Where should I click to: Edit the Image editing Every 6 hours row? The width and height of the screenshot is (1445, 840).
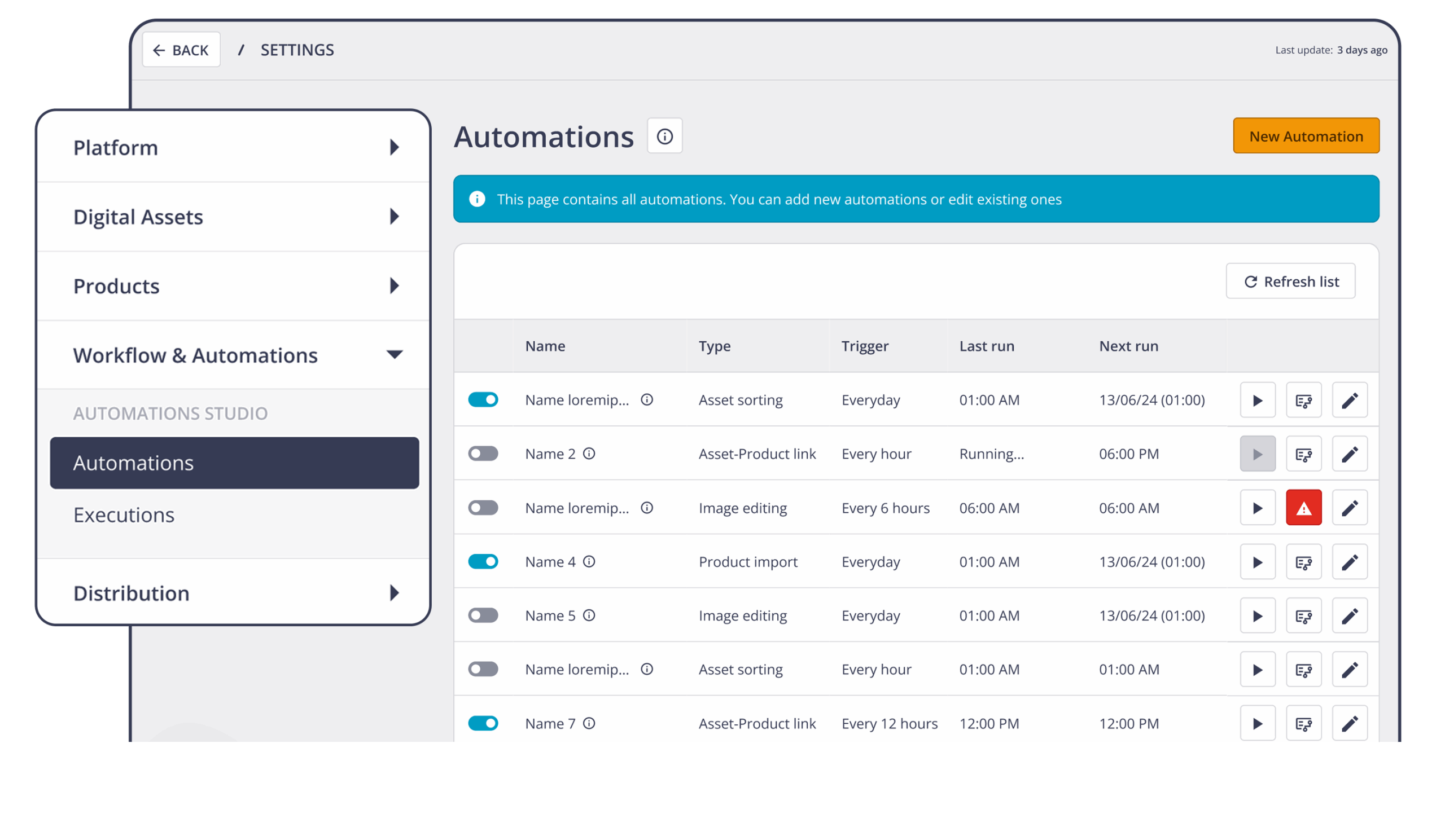pos(1349,508)
